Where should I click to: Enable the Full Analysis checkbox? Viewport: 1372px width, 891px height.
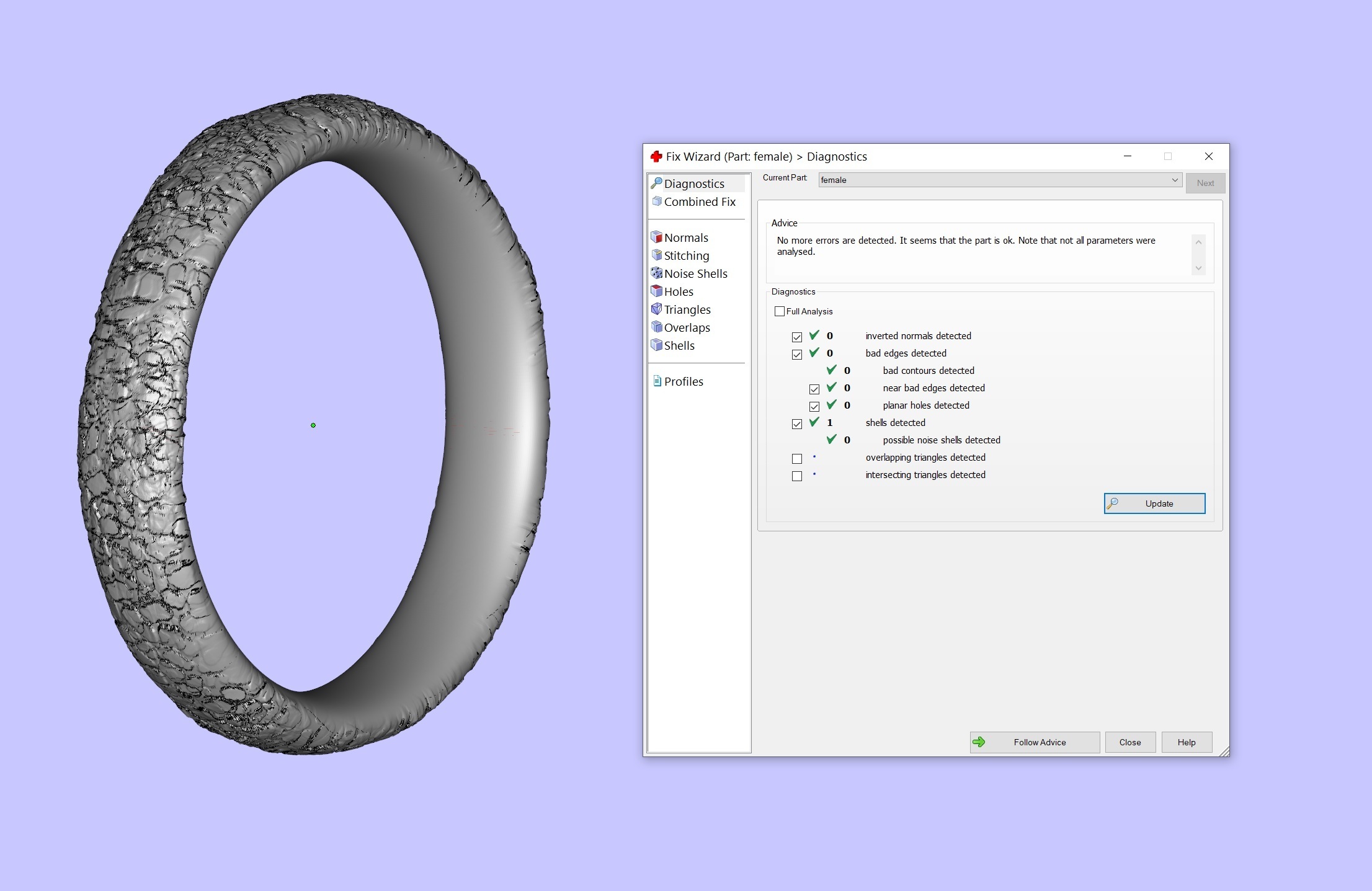tap(780, 311)
